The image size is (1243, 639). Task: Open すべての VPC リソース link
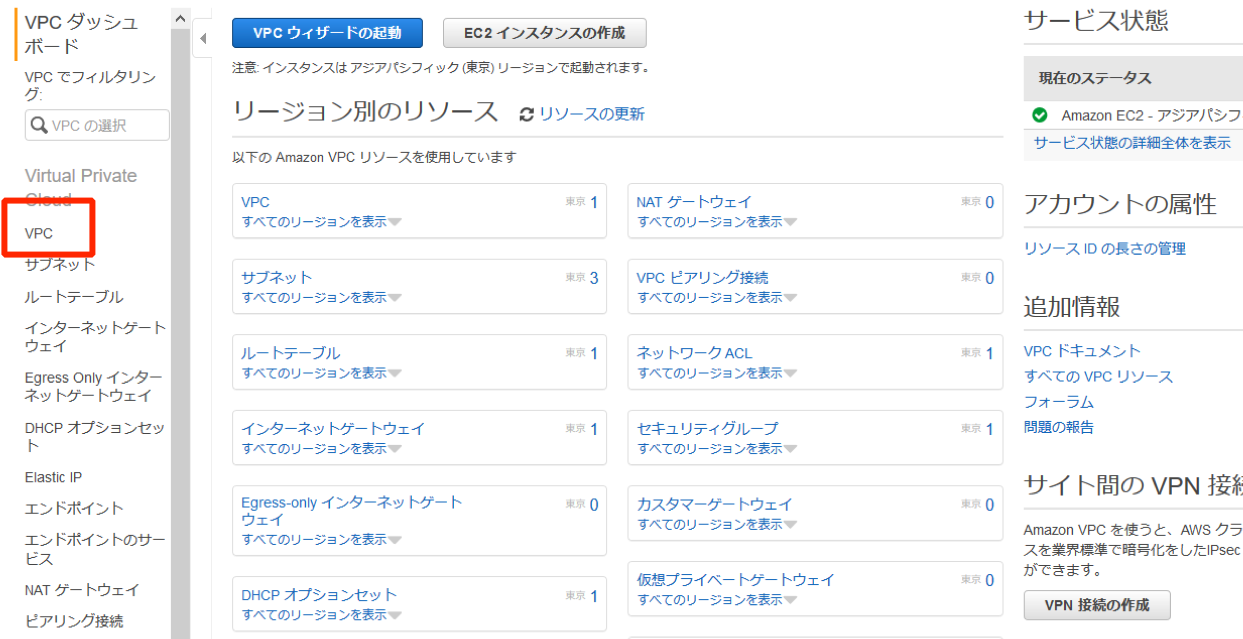1099,376
